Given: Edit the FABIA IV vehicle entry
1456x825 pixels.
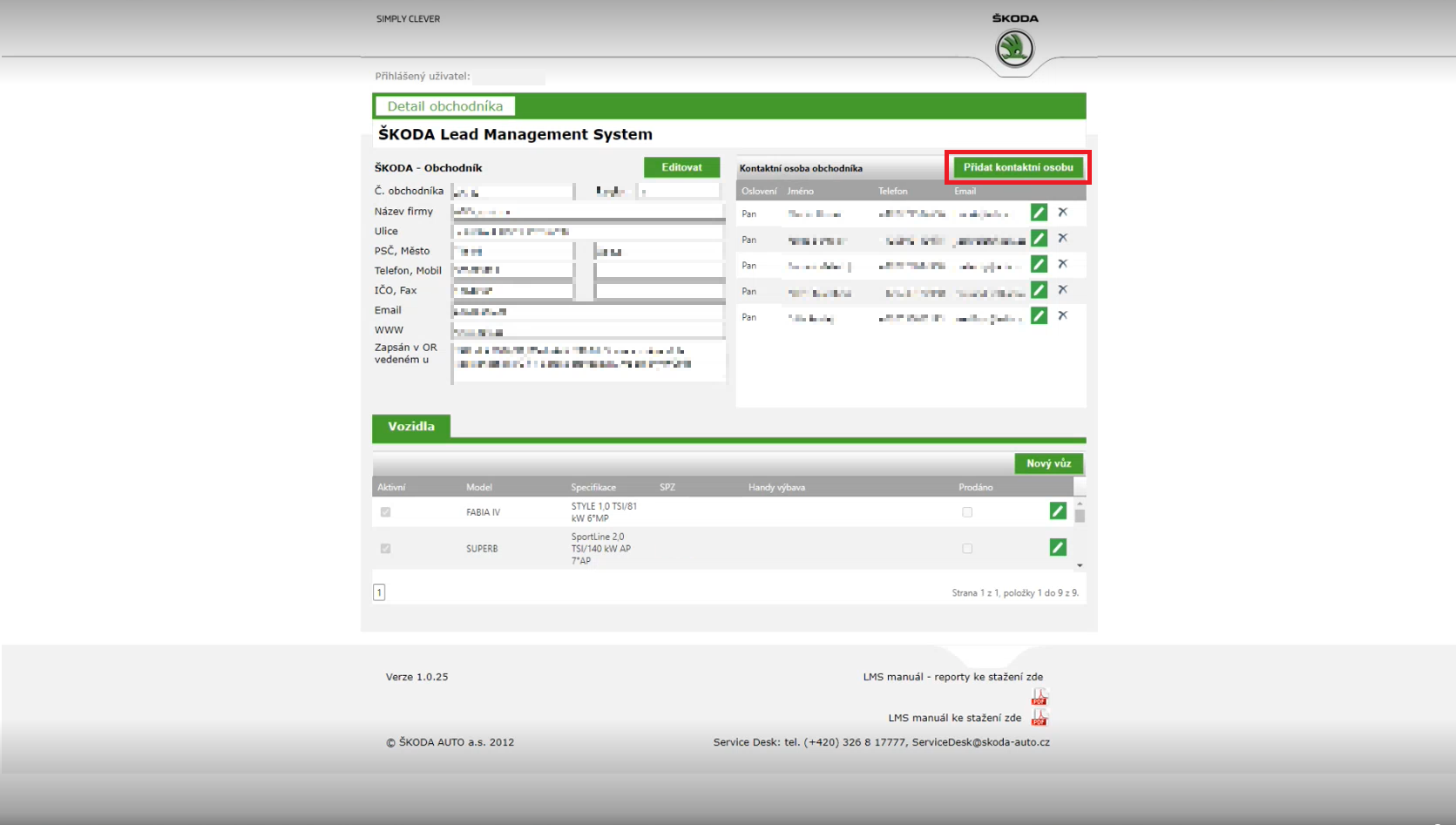Looking at the screenshot, I should pyautogui.click(x=1057, y=511).
